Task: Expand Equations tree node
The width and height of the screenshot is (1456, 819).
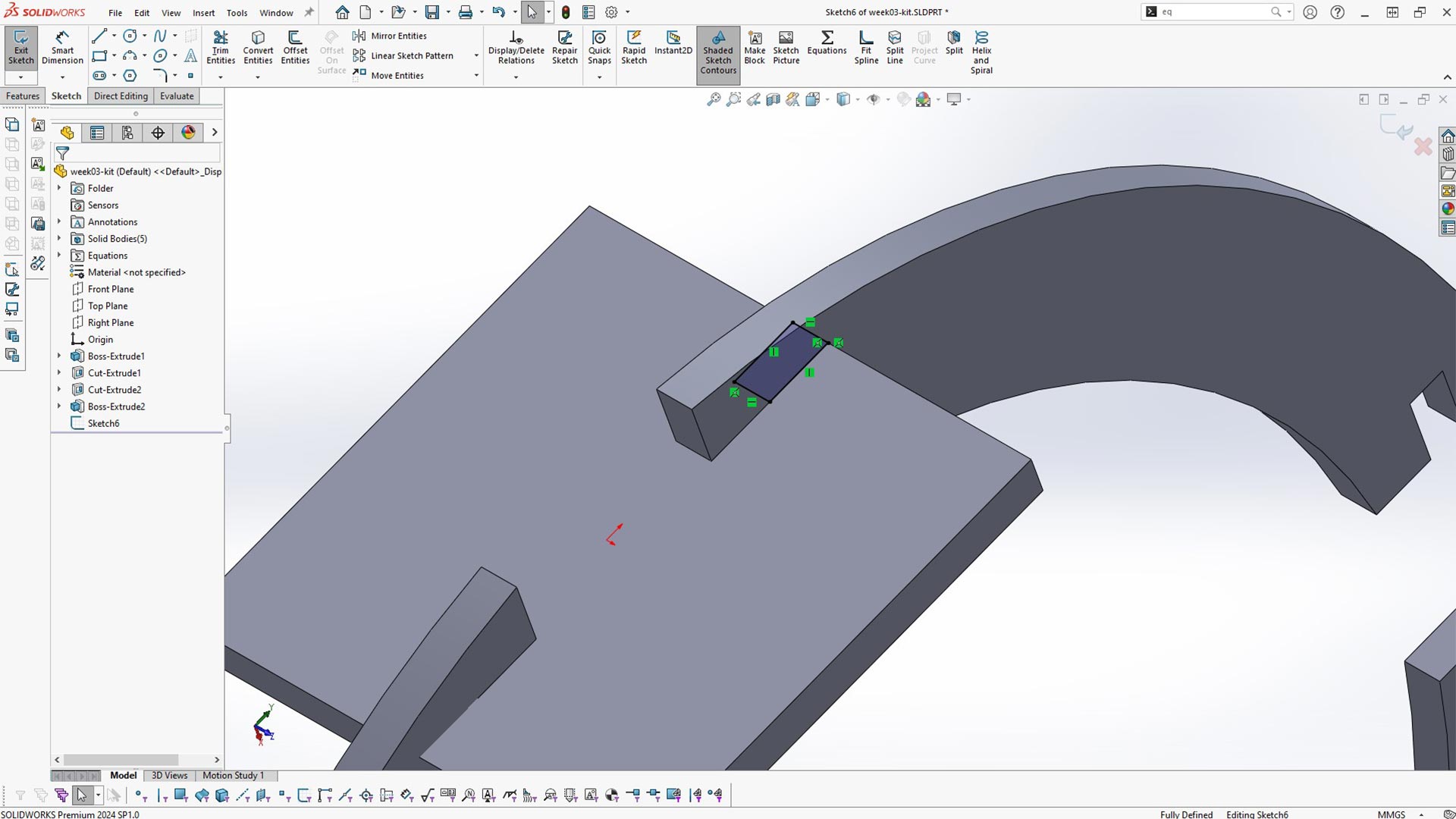Action: tap(59, 255)
